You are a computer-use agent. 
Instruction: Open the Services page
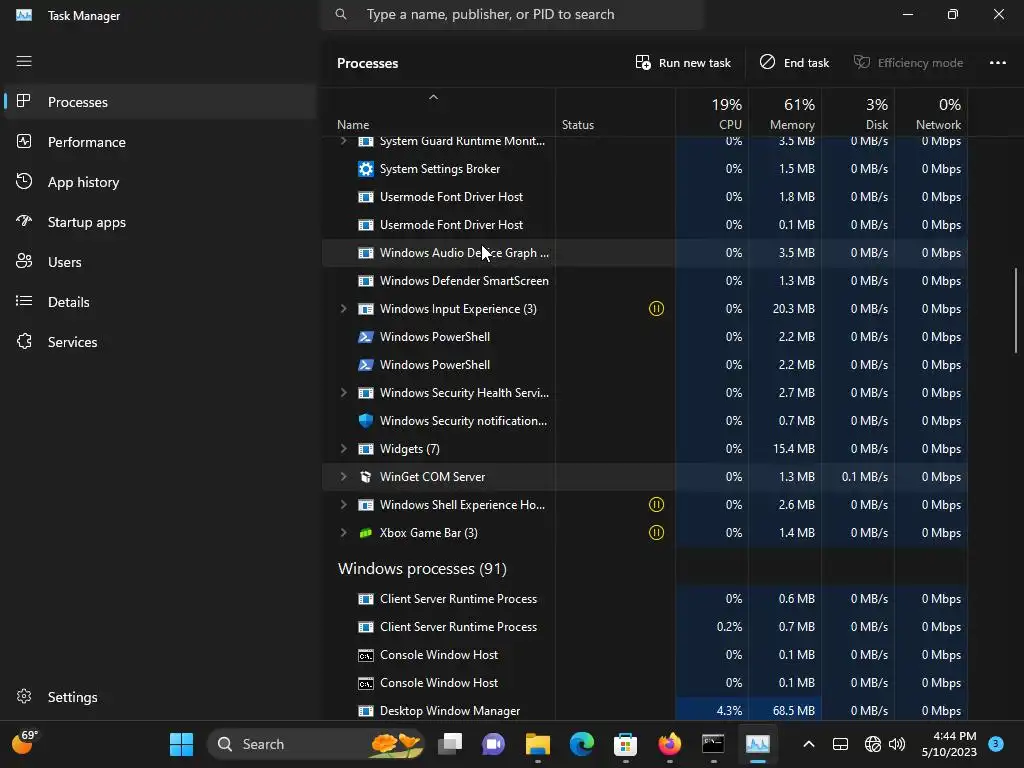coord(159,342)
